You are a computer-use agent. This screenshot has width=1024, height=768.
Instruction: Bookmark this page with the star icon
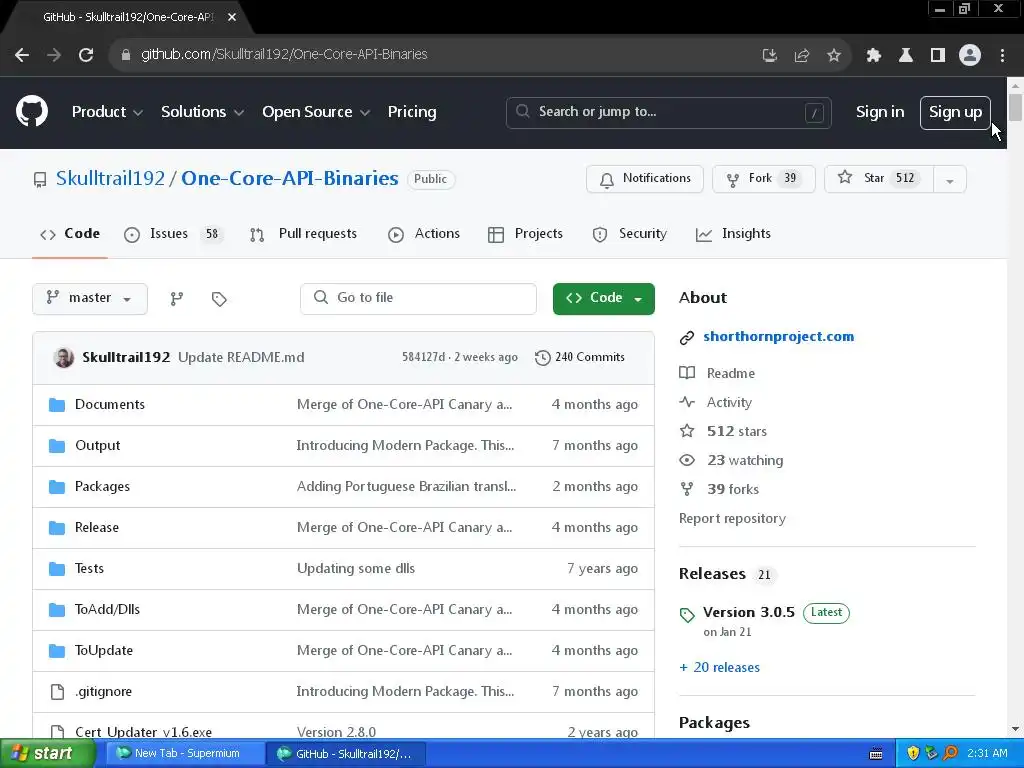[834, 56]
